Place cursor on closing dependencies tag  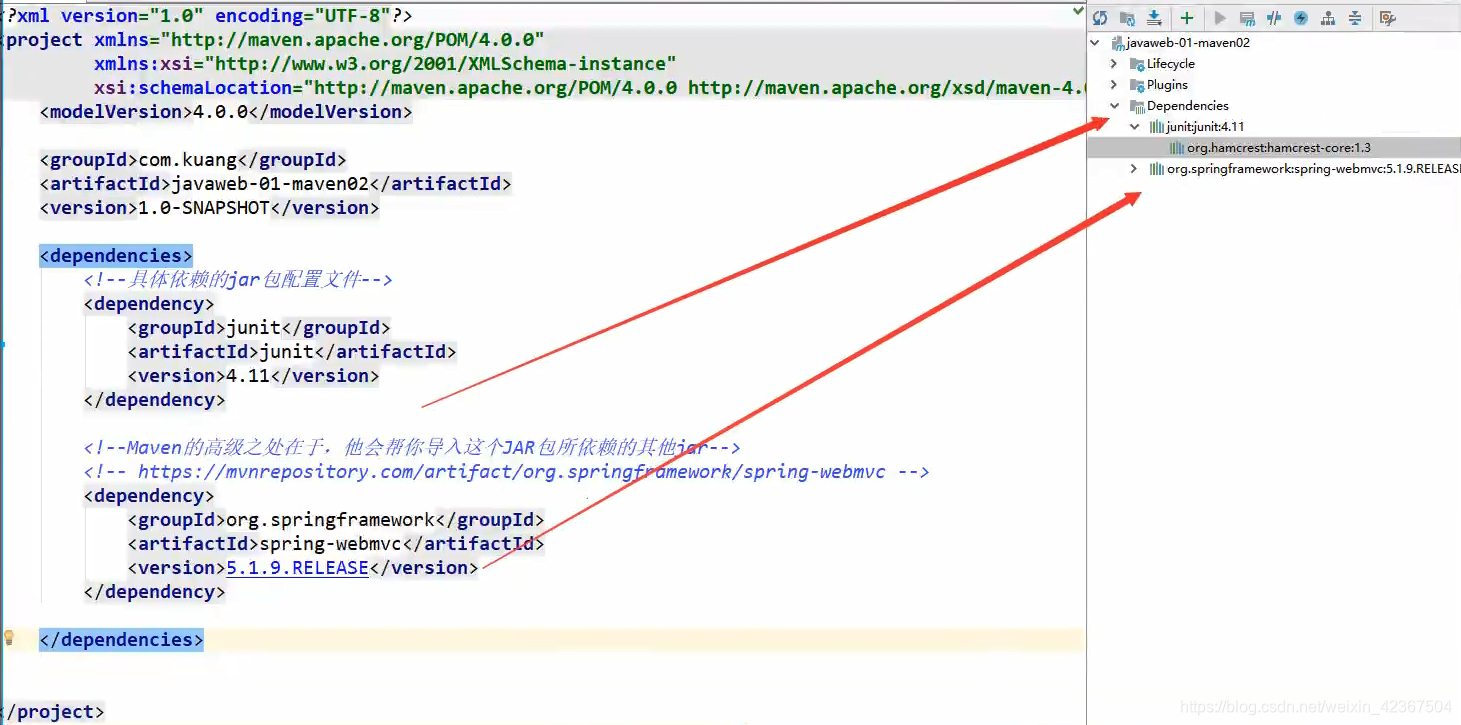[121, 640]
